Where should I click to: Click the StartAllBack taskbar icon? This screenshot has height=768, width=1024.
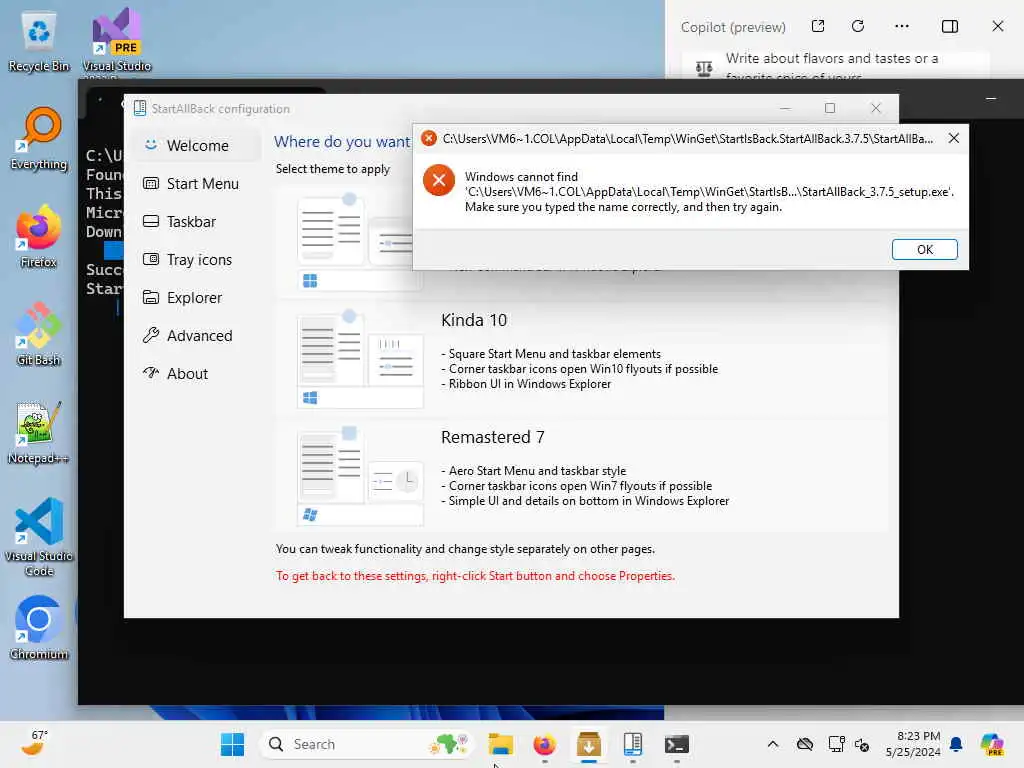point(632,744)
